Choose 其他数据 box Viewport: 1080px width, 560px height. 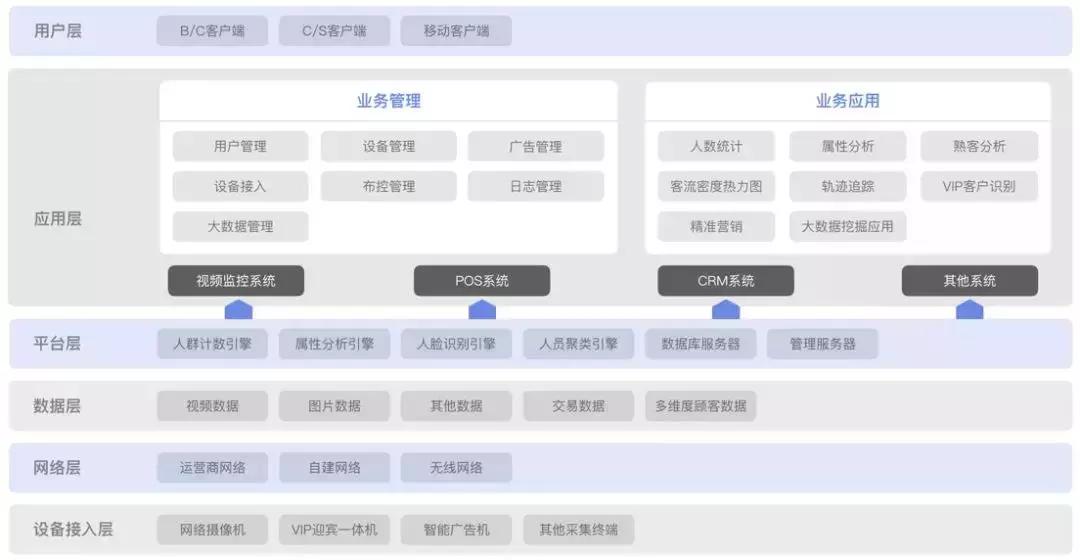point(456,406)
